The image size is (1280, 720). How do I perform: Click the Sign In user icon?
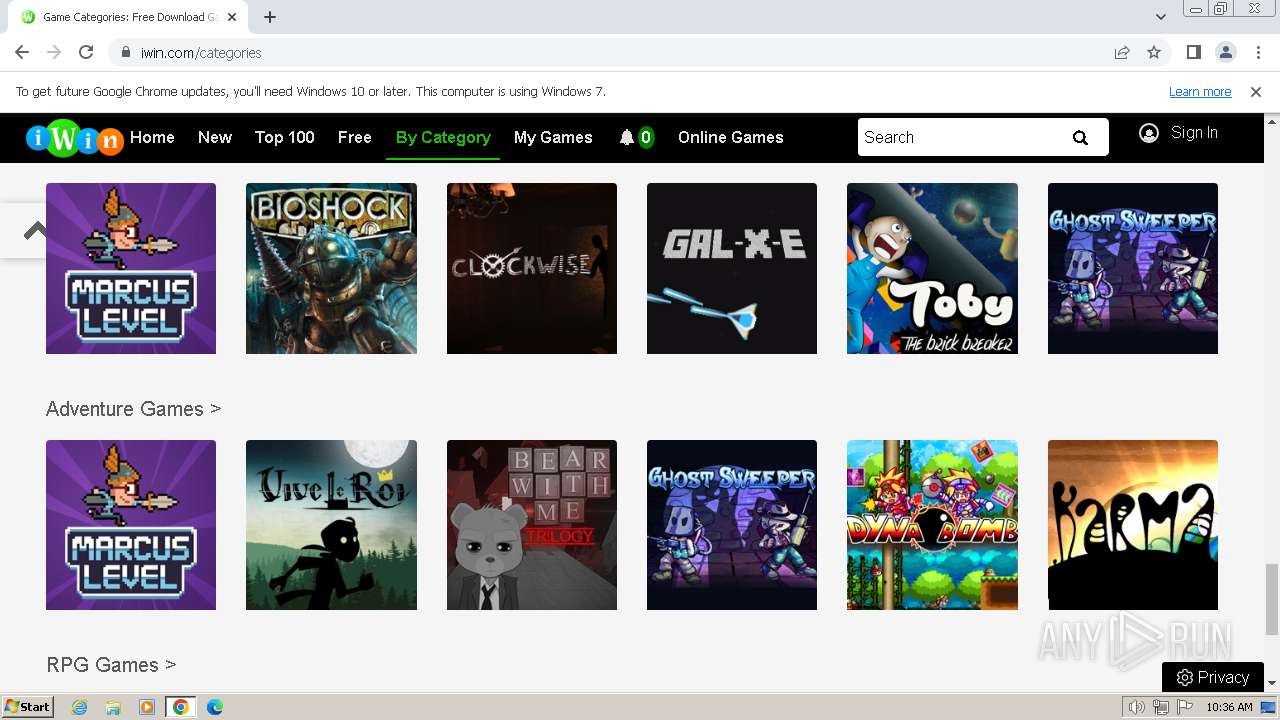(x=1149, y=133)
